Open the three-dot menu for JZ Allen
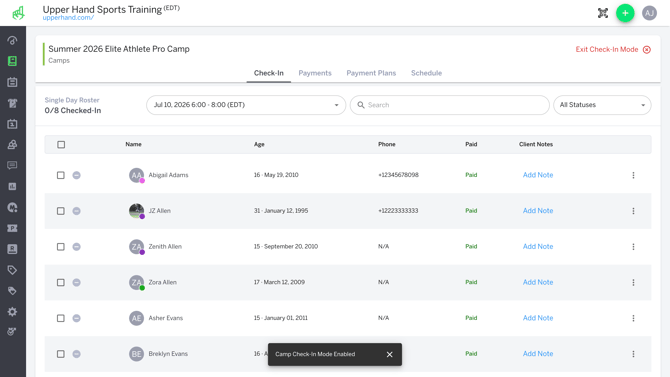 (x=633, y=211)
